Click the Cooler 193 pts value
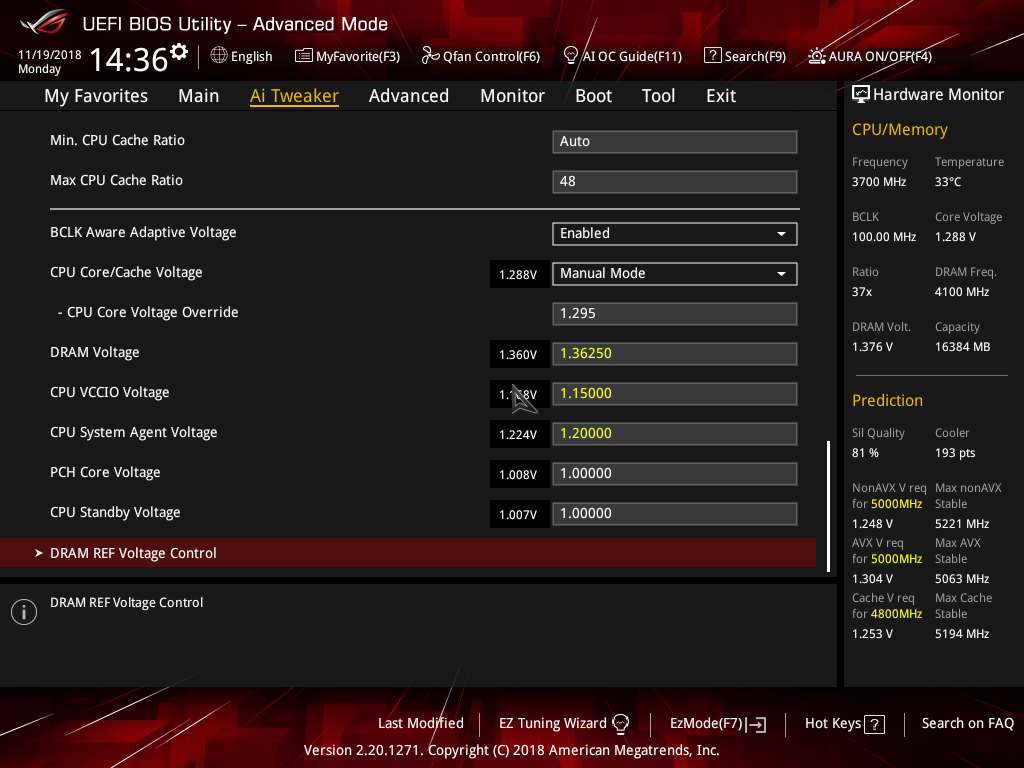1024x768 pixels. point(955,453)
